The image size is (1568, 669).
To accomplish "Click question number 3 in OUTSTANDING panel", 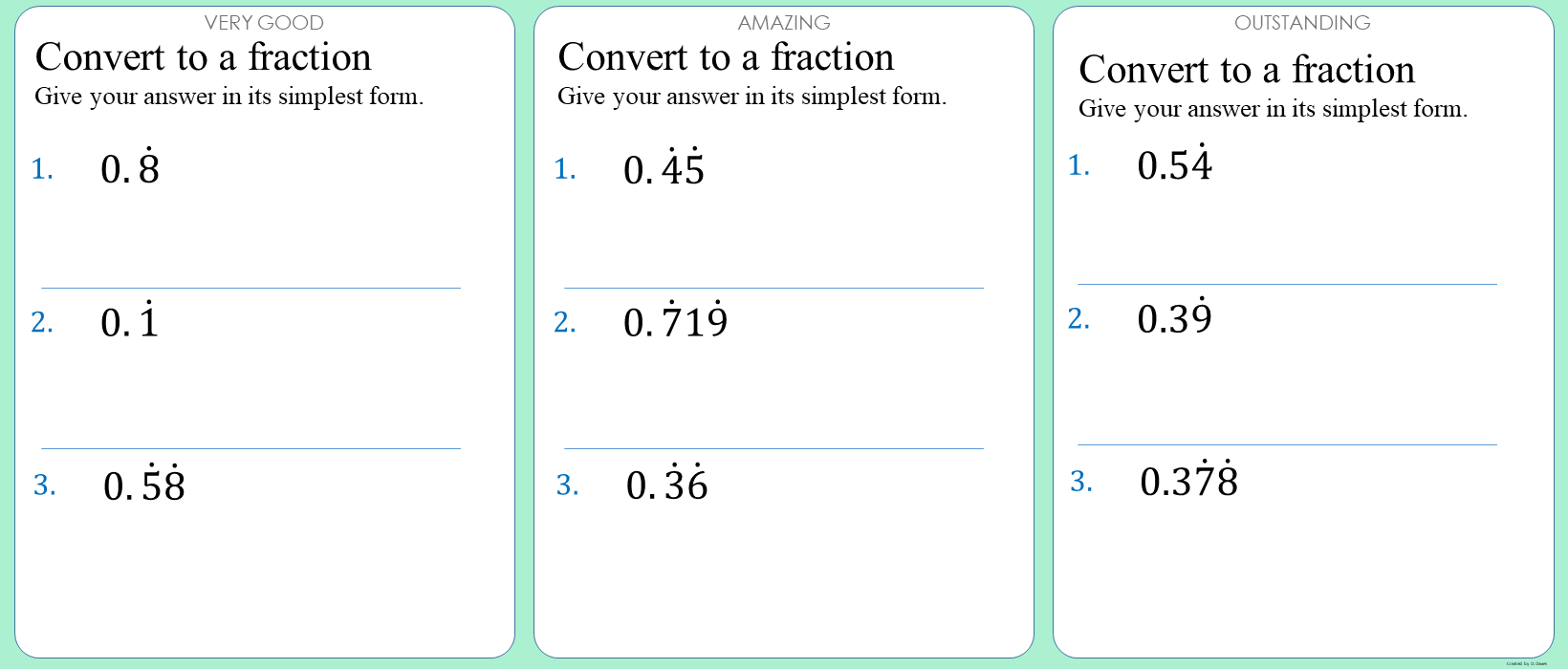I will tap(1081, 482).
